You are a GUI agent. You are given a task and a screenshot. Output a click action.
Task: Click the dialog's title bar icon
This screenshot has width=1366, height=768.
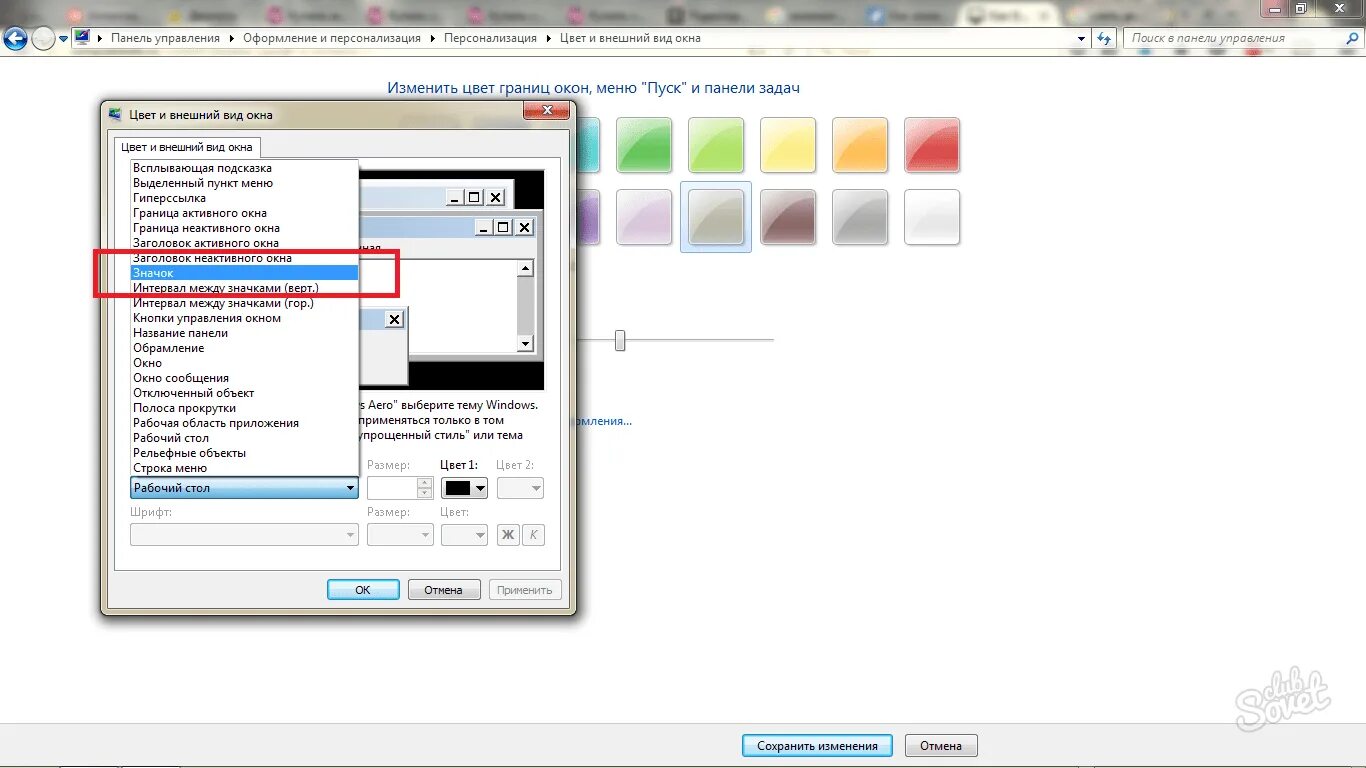[x=116, y=114]
